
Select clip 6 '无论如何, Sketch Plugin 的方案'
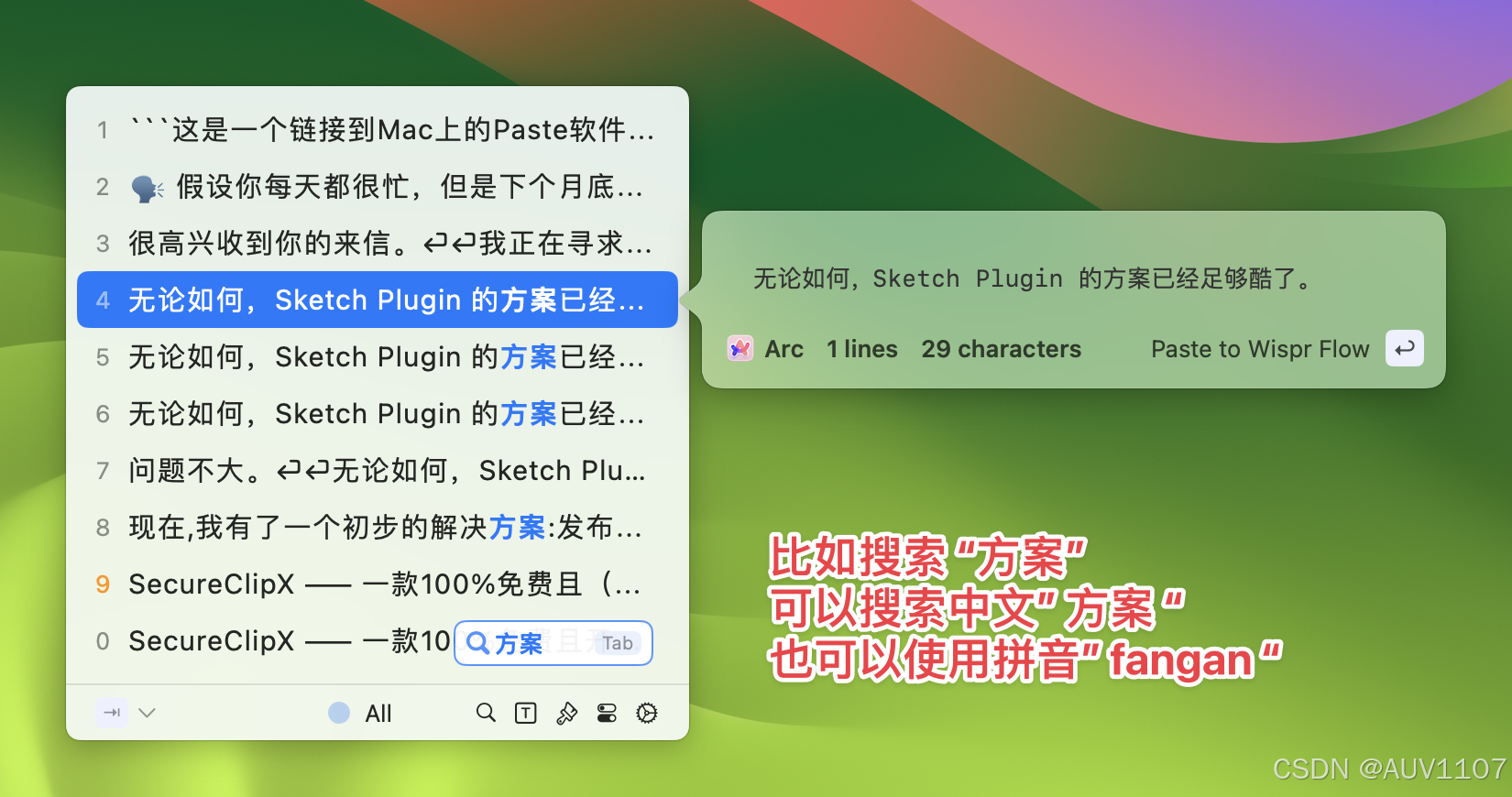point(378,414)
